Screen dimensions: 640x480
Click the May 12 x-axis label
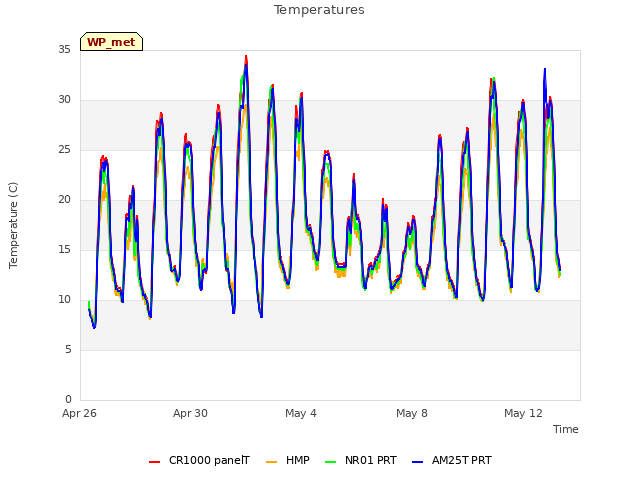(x=523, y=413)
